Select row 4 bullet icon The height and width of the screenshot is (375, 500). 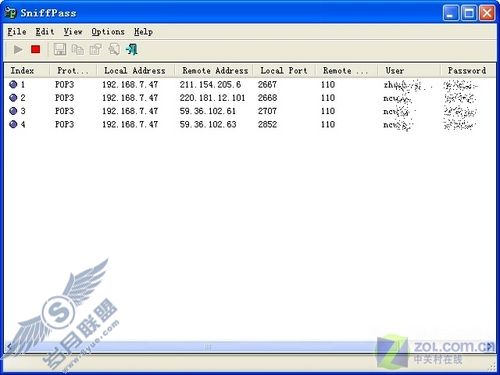(x=13, y=124)
